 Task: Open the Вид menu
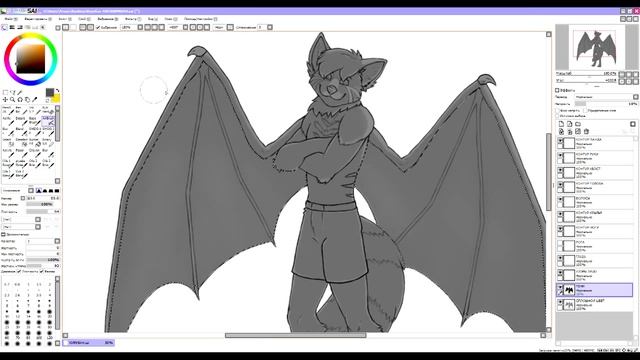tap(153, 19)
